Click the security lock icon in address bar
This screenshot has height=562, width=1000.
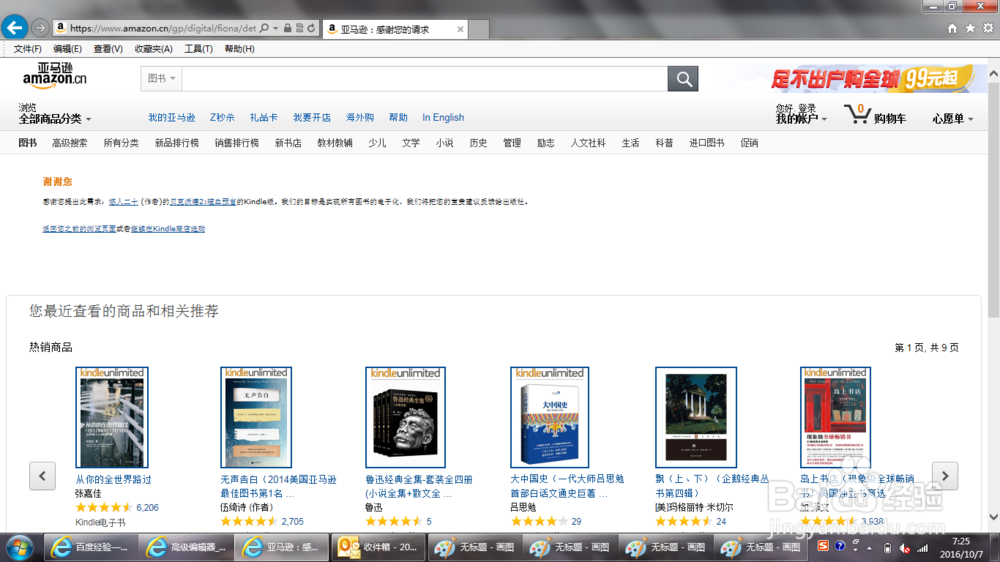click(x=288, y=28)
